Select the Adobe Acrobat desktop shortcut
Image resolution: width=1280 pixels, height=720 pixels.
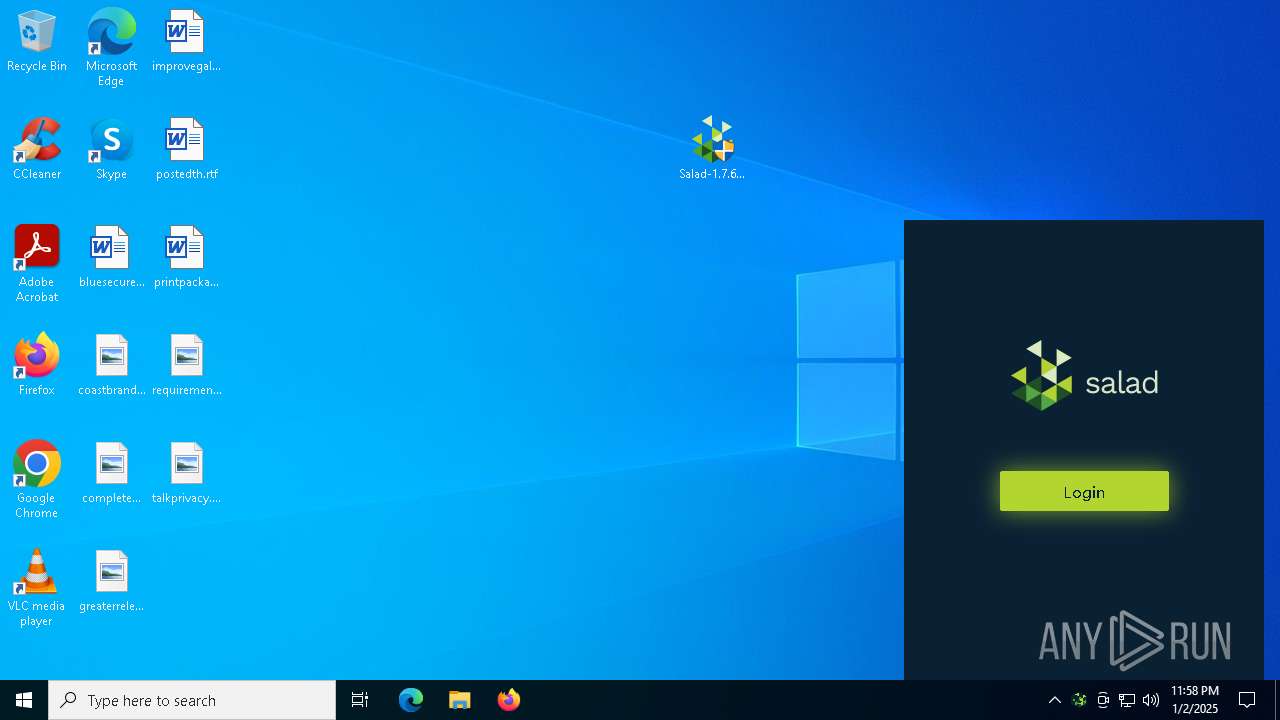pos(37,264)
